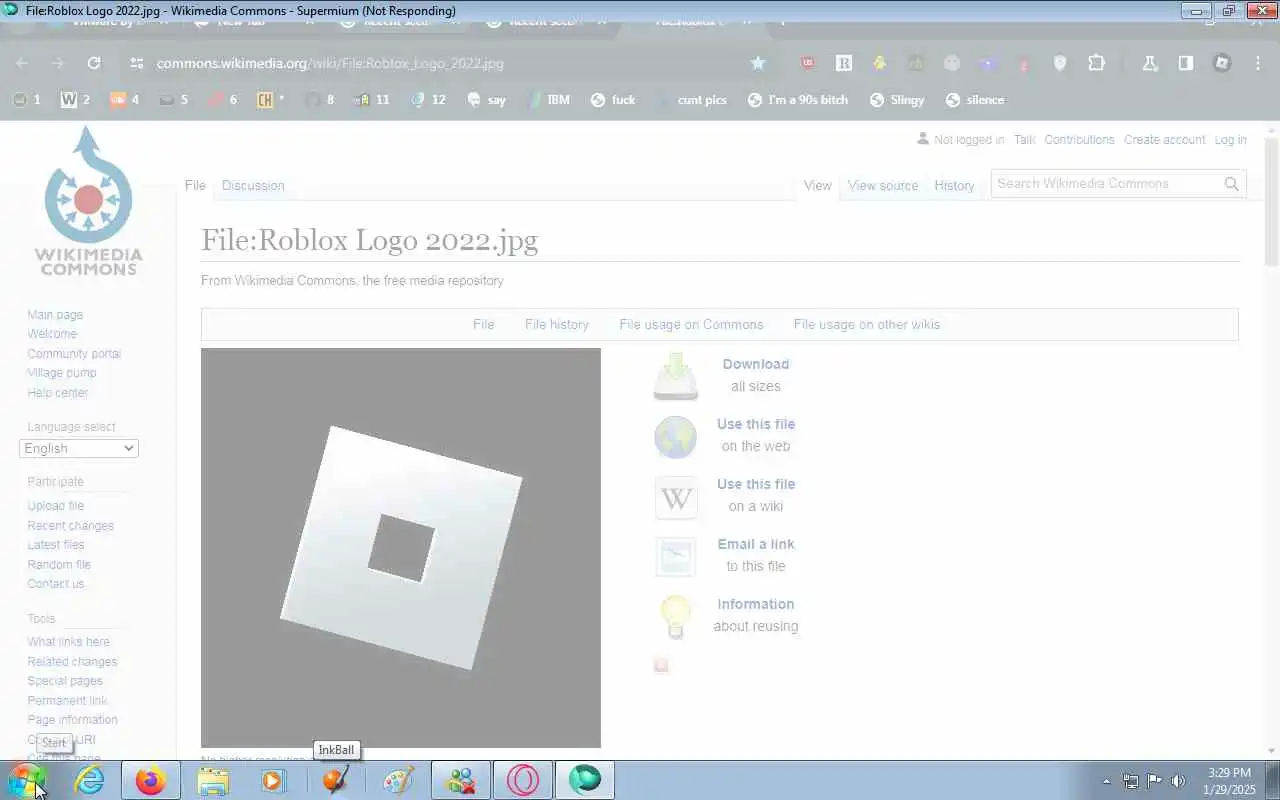Open the Extensions puzzle-piece icon
The width and height of the screenshot is (1280, 800).
coord(1096,63)
